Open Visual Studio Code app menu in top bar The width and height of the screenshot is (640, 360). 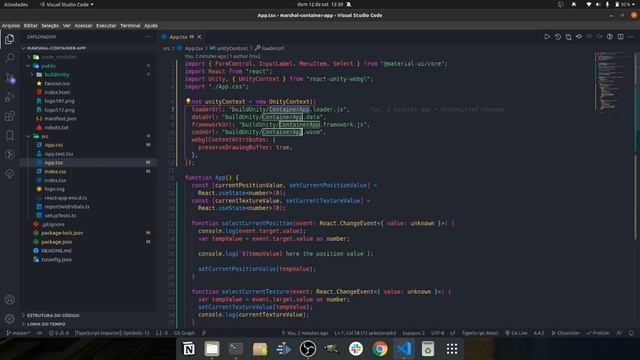coord(67,4)
